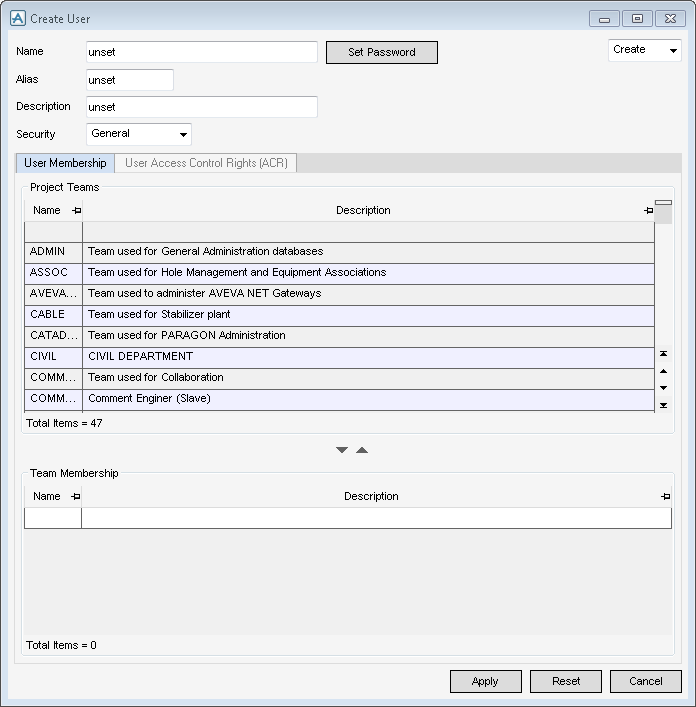Jump to top of Project Teams list

point(663,354)
